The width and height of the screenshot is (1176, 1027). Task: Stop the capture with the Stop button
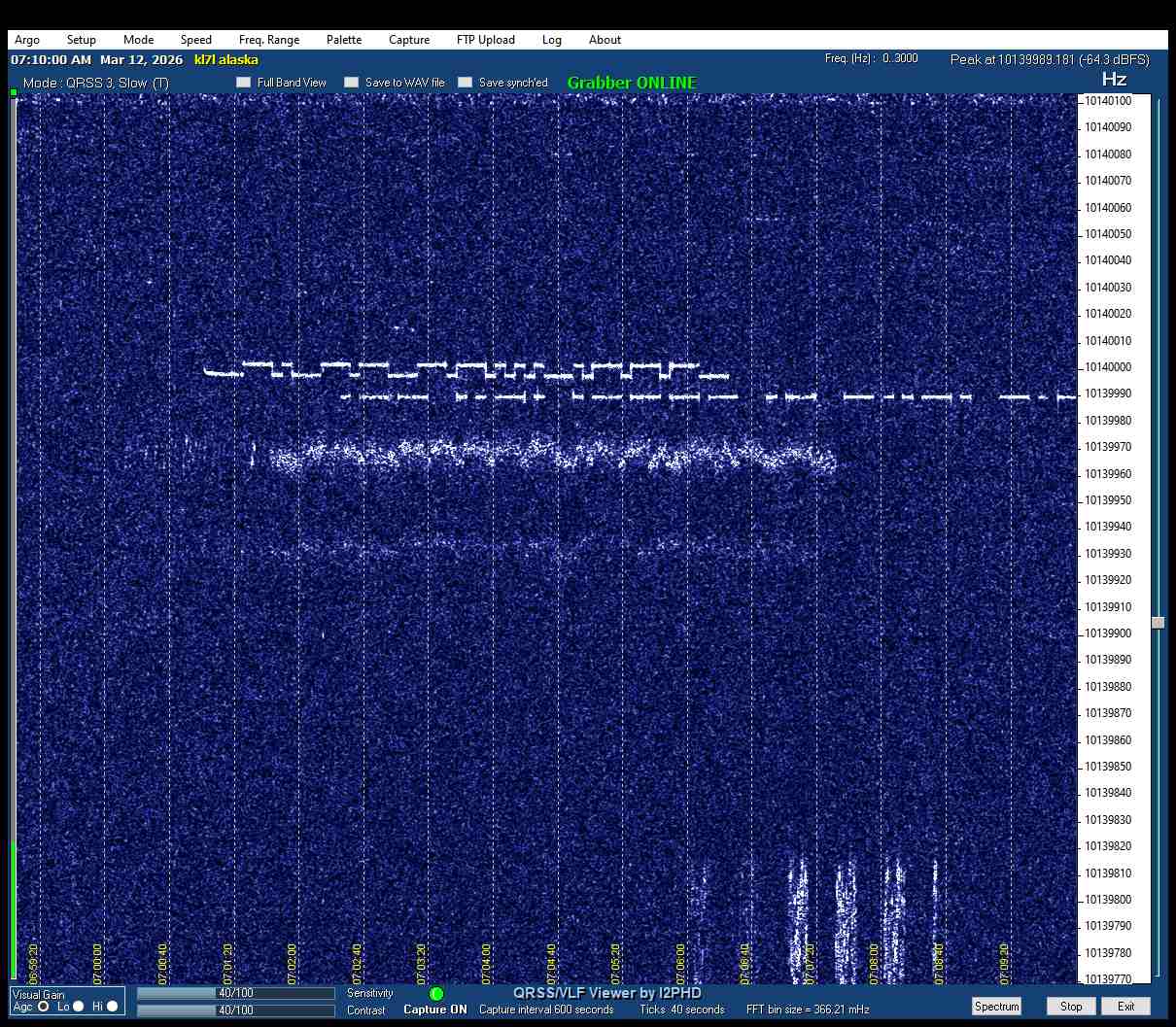pos(1071,1007)
